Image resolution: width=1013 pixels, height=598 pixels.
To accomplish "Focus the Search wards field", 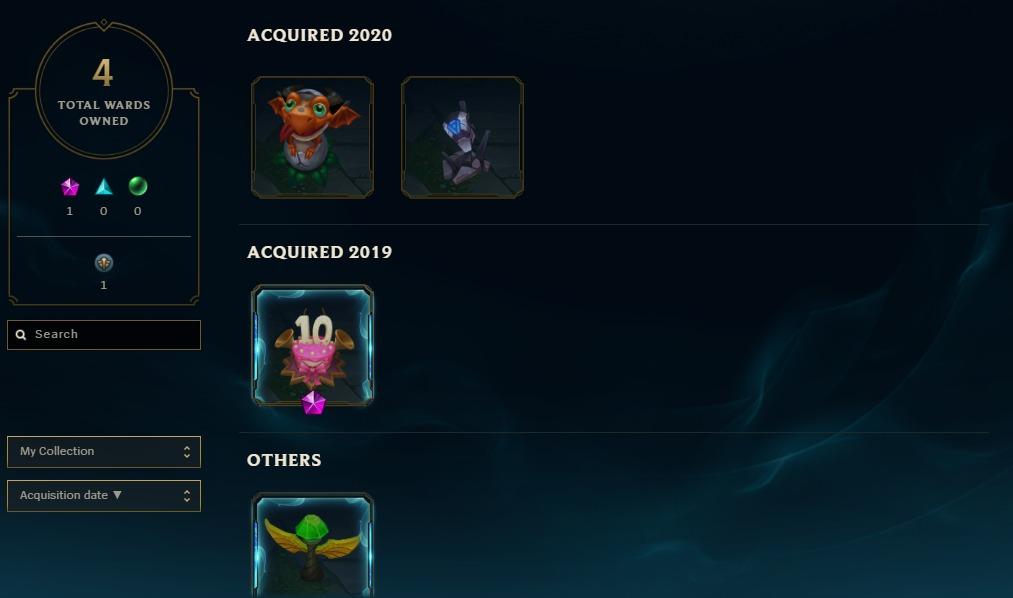I will pos(104,335).
